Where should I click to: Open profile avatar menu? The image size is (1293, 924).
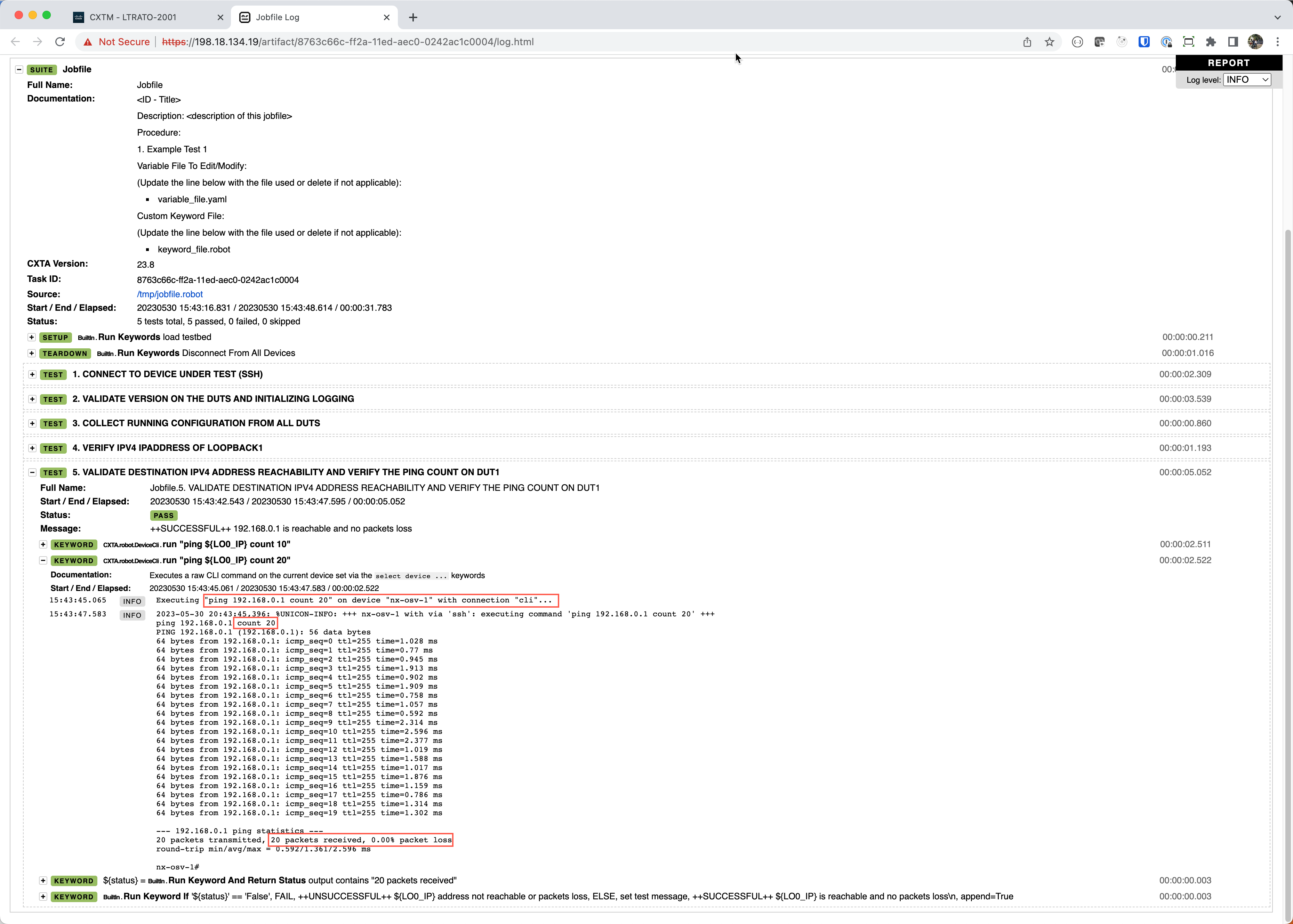point(1255,41)
